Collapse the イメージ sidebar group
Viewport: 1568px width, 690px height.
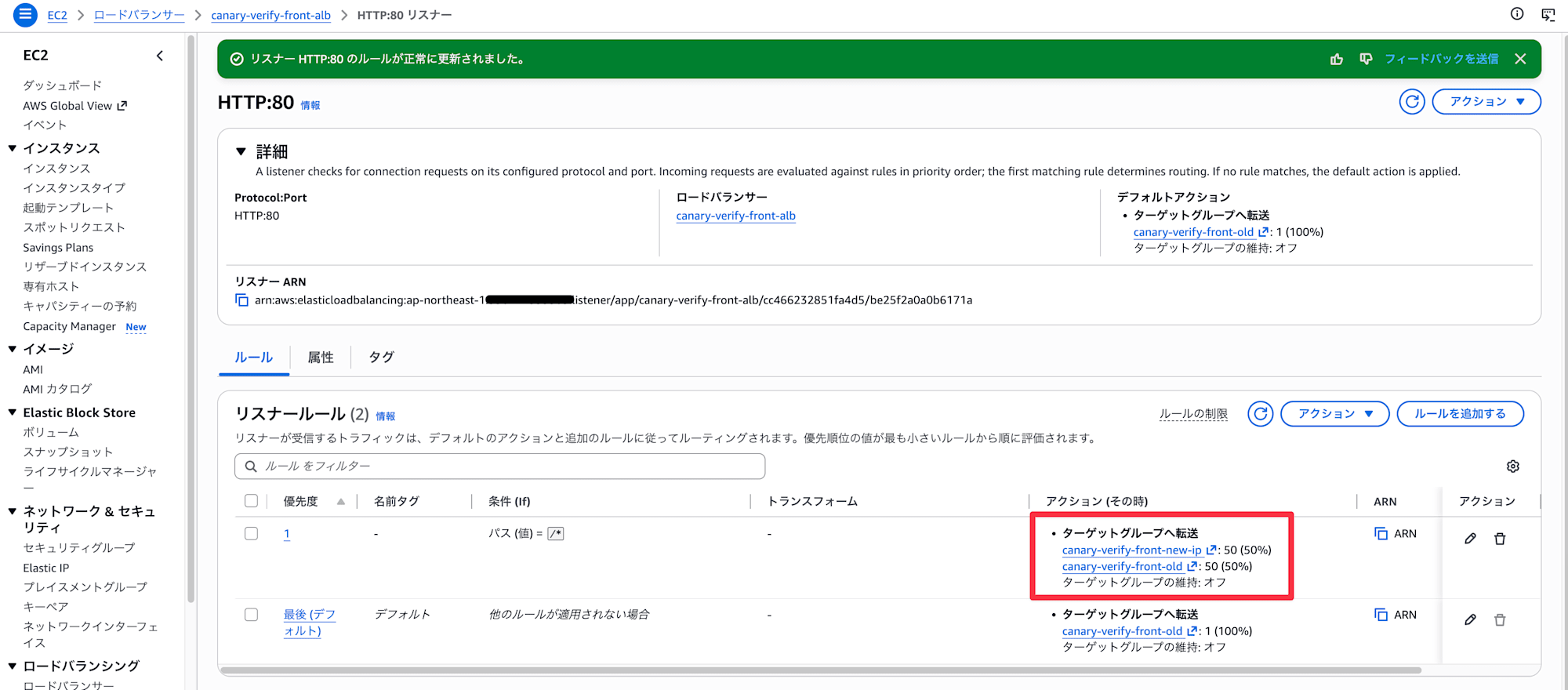click(x=13, y=349)
